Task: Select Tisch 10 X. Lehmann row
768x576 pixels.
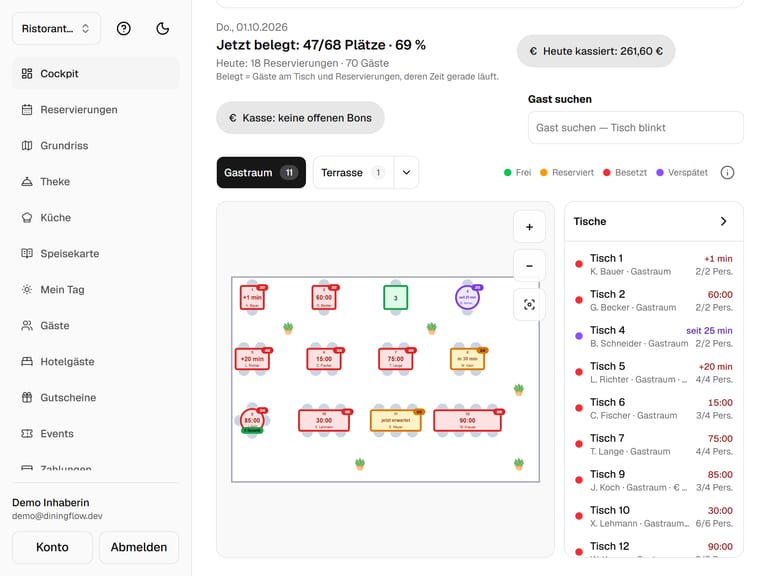Action: (x=654, y=516)
